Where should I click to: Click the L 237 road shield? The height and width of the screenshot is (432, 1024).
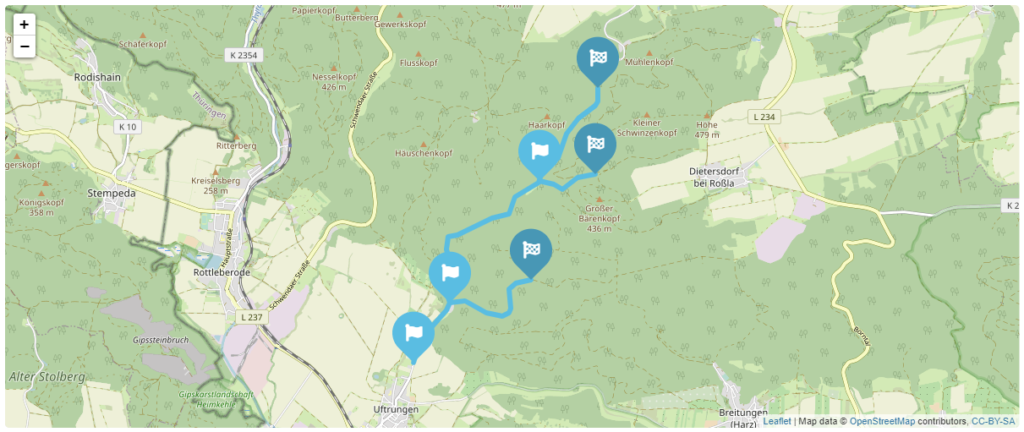(x=248, y=316)
